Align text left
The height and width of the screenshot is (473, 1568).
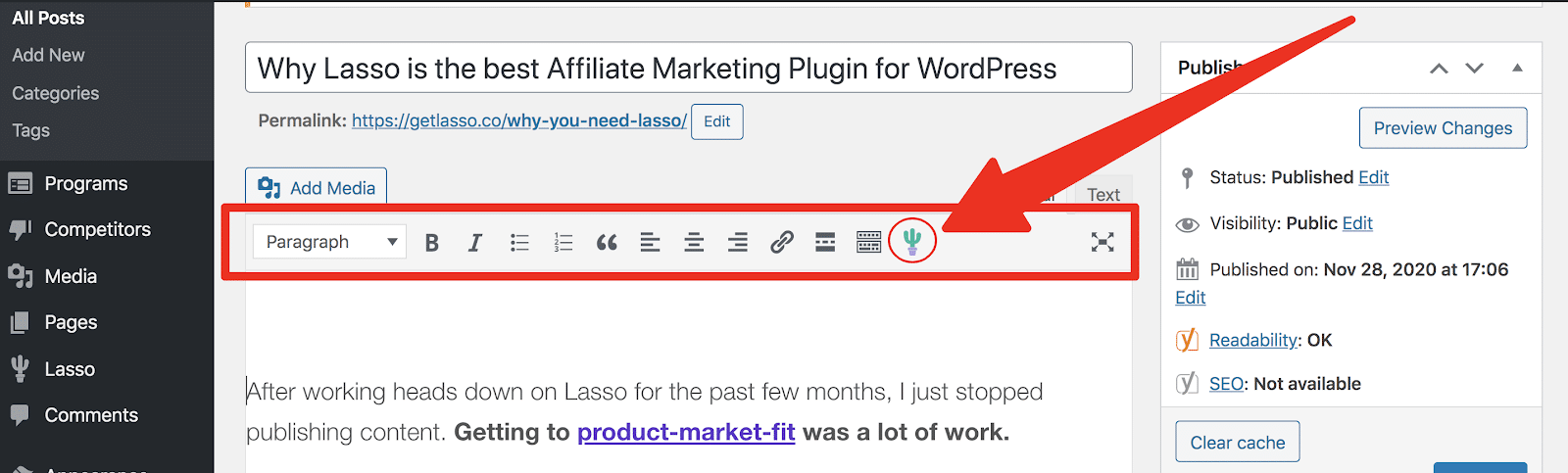[x=651, y=242]
